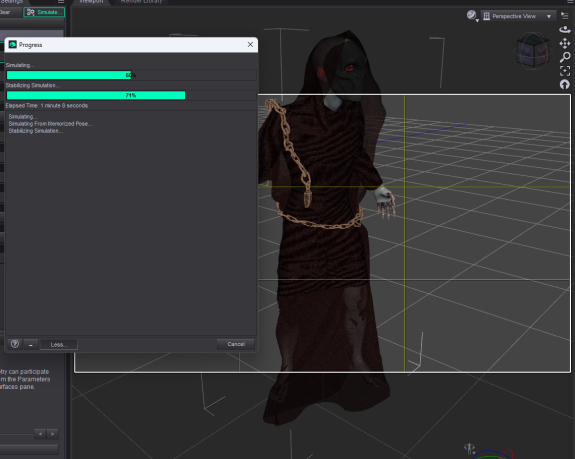
Task: Select the zoom magnifier control
Action: (x=565, y=57)
